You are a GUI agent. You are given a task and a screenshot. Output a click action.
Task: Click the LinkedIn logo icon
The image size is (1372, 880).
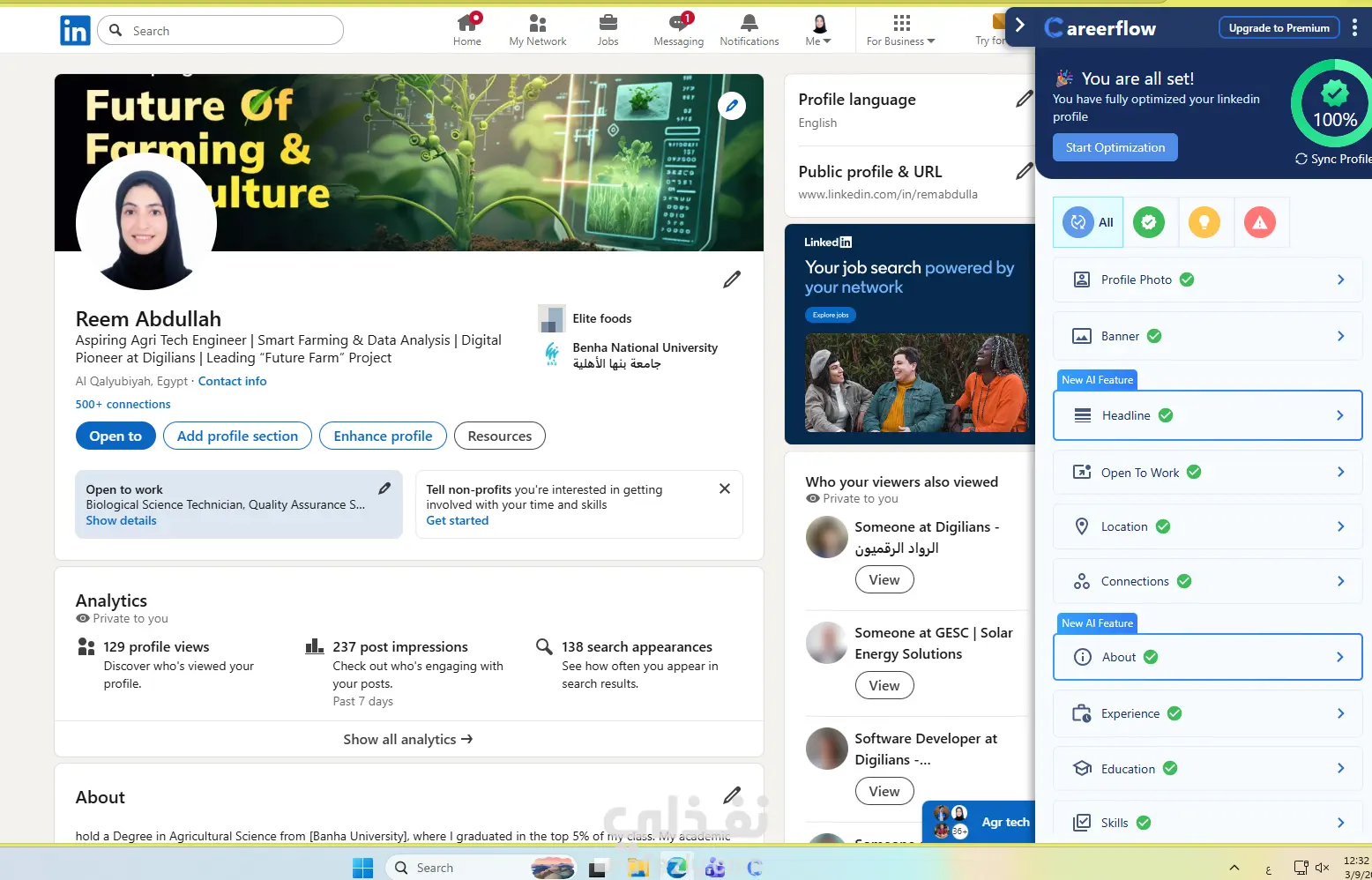[x=75, y=31]
